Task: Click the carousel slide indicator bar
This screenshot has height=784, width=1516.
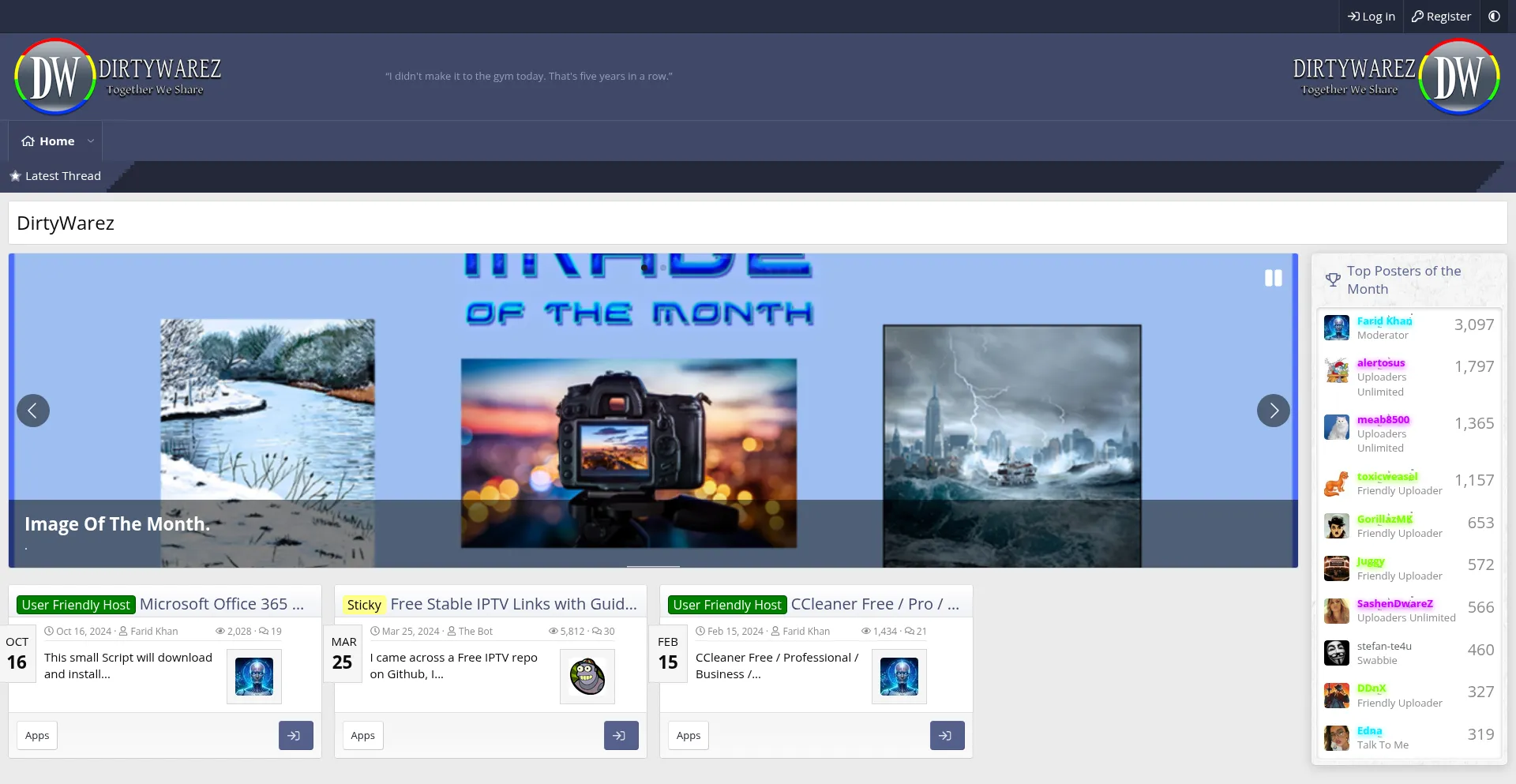Action: click(x=653, y=565)
